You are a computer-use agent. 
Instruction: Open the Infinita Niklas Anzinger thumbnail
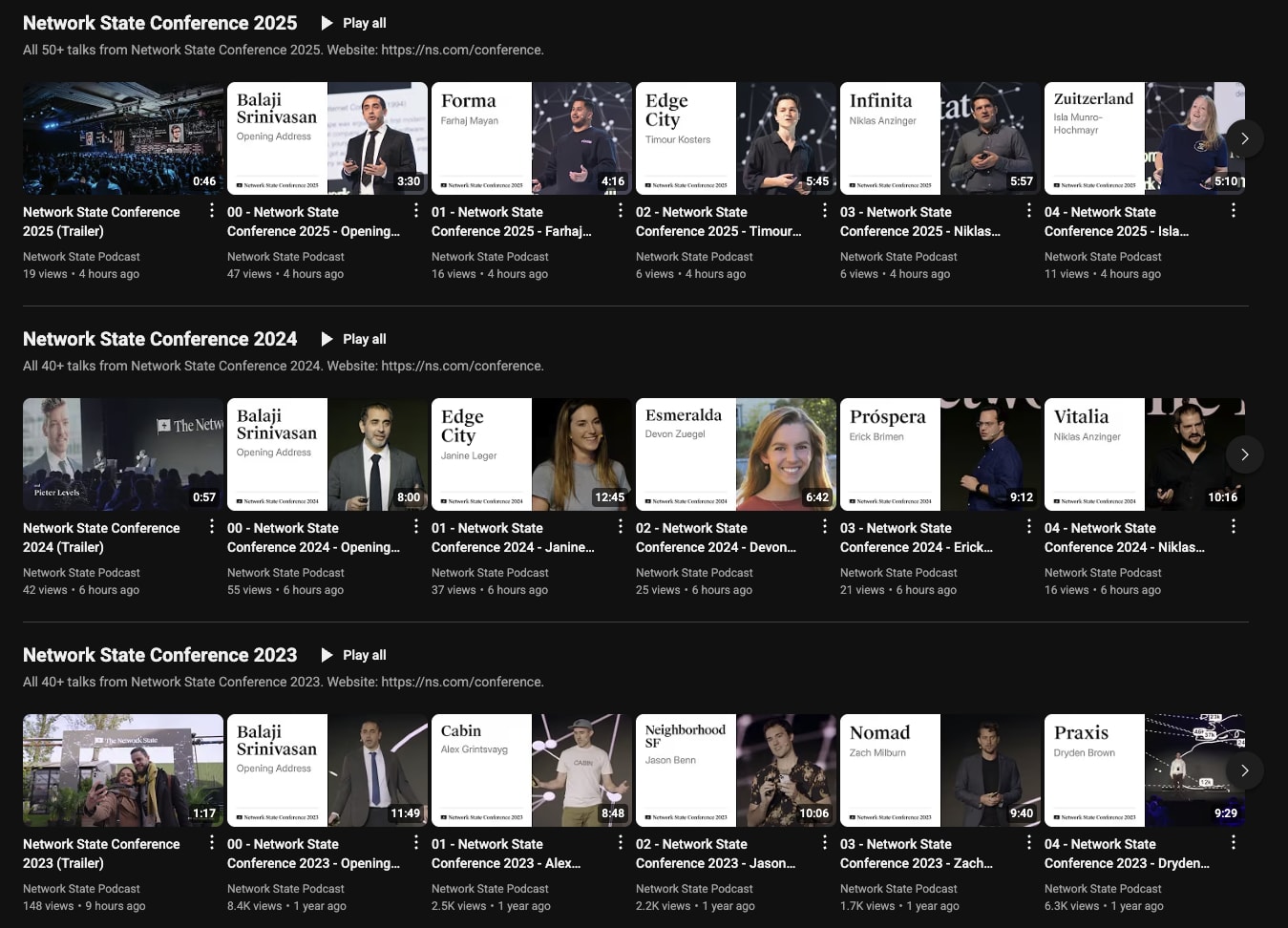(940, 138)
